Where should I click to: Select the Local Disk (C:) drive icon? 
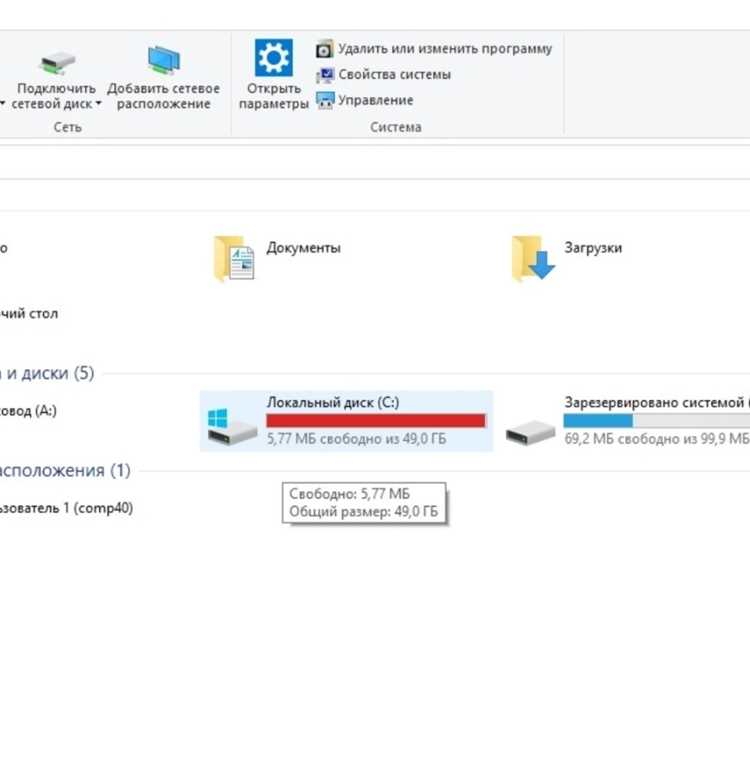232,426
